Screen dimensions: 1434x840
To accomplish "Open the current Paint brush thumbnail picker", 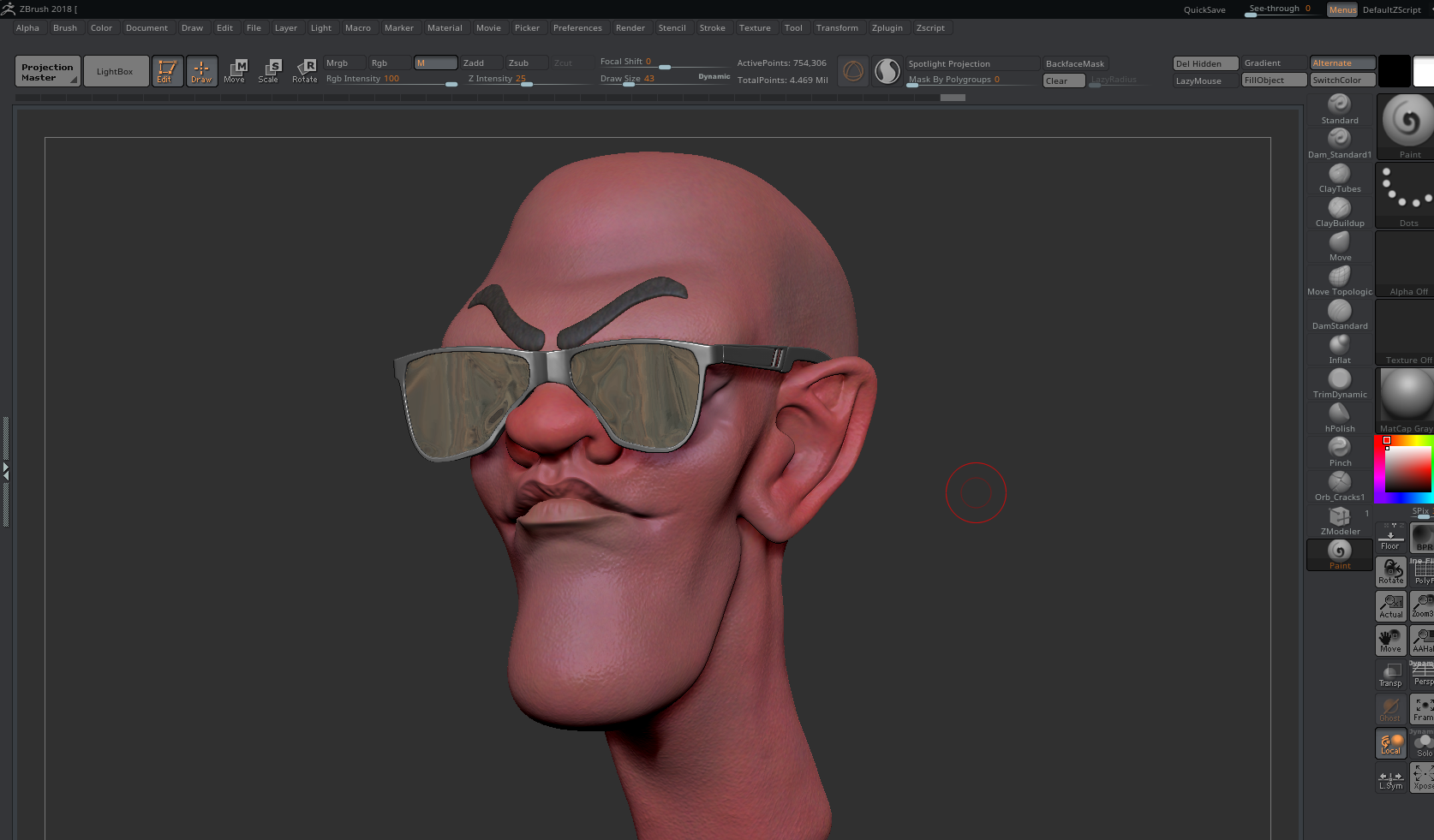I will pyautogui.click(x=1406, y=126).
